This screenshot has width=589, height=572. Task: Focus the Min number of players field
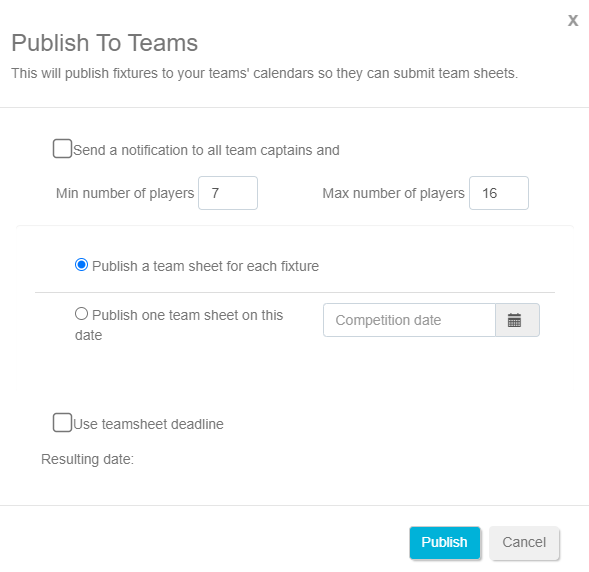[228, 193]
